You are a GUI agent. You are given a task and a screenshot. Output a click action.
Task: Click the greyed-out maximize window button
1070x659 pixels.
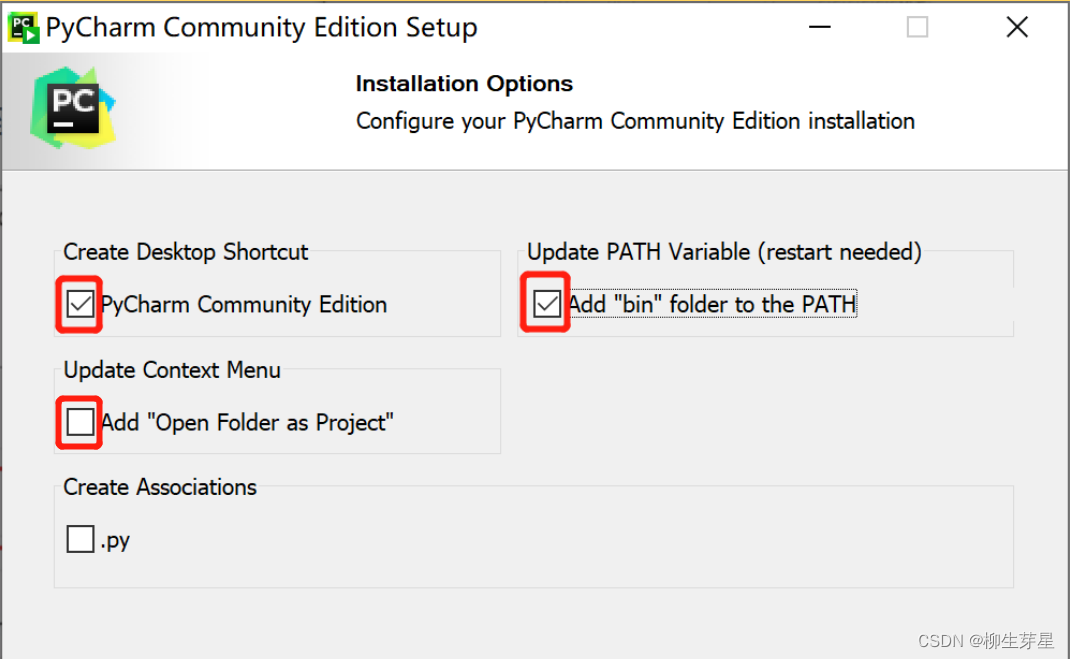(x=917, y=27)
